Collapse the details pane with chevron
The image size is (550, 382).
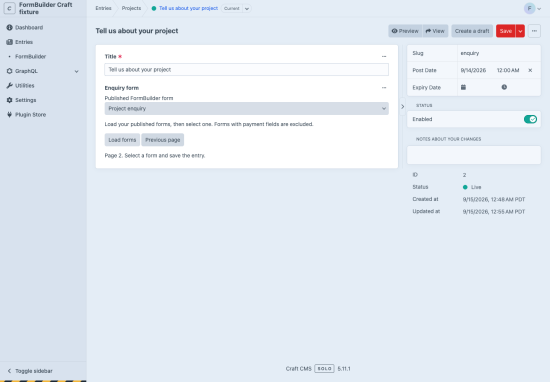[x=403, y=107]
